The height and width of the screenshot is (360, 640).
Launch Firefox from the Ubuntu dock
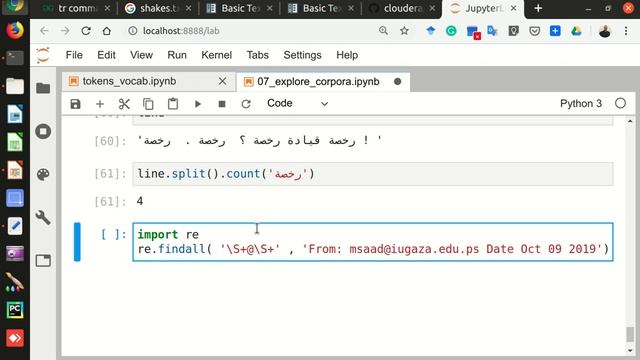15,30
